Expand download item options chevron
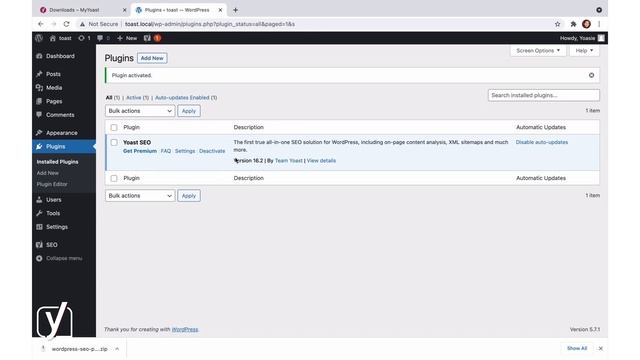640x360 pixels. (x=117, y=349)
